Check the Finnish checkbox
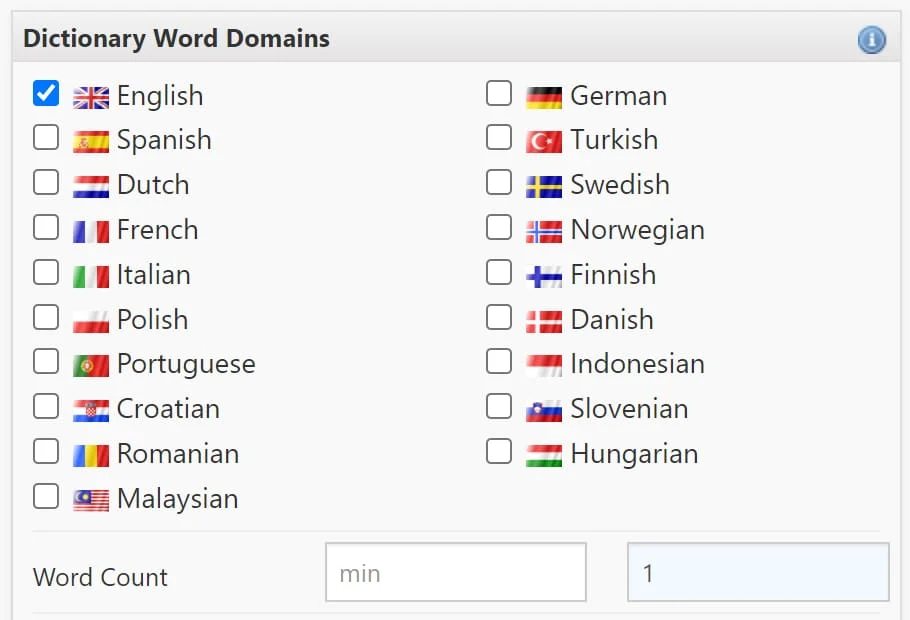 (499, 272)
